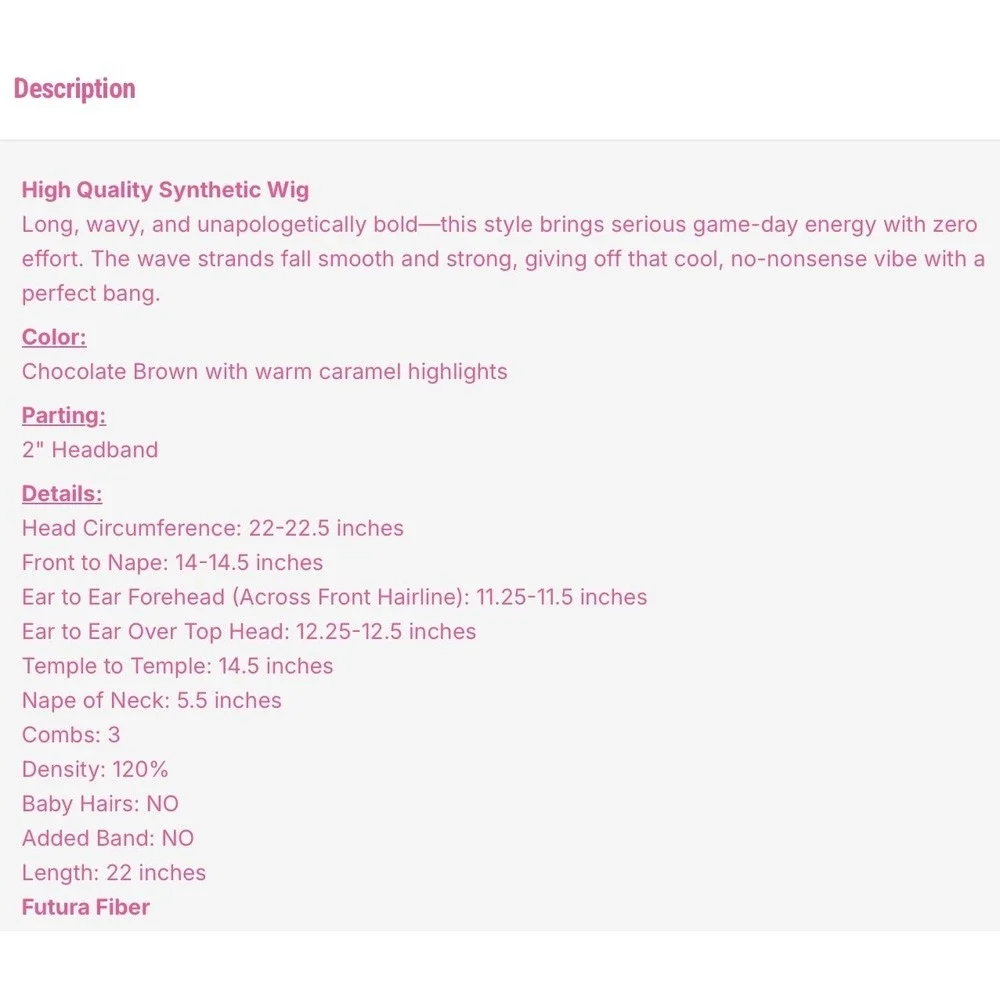Click the Temple to Temple measurement
Viewport: 1000px width, 1000px height.
click(177, 666)
